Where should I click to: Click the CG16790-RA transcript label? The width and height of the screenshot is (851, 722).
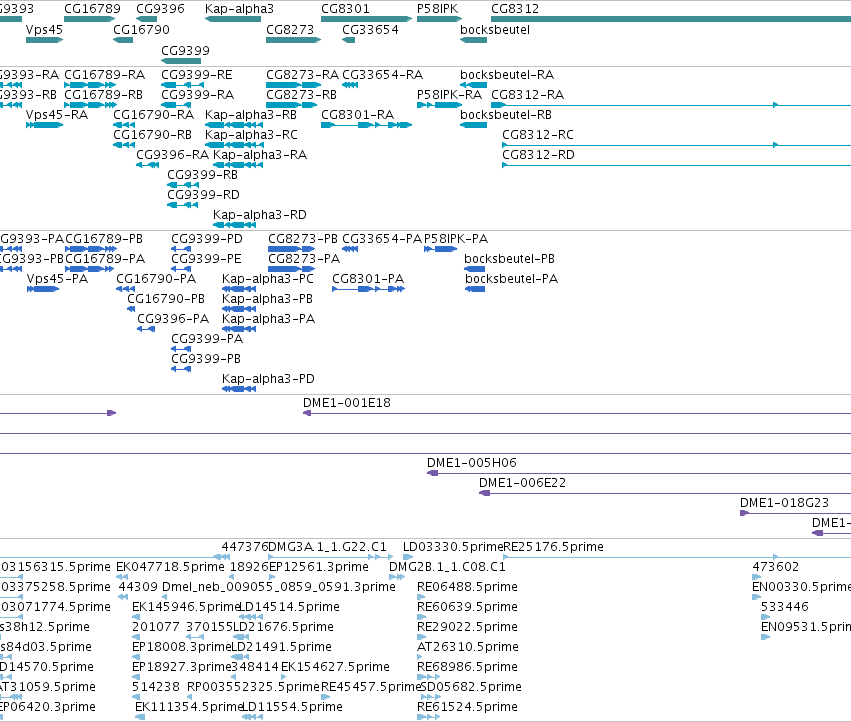[x=154, y=115]
